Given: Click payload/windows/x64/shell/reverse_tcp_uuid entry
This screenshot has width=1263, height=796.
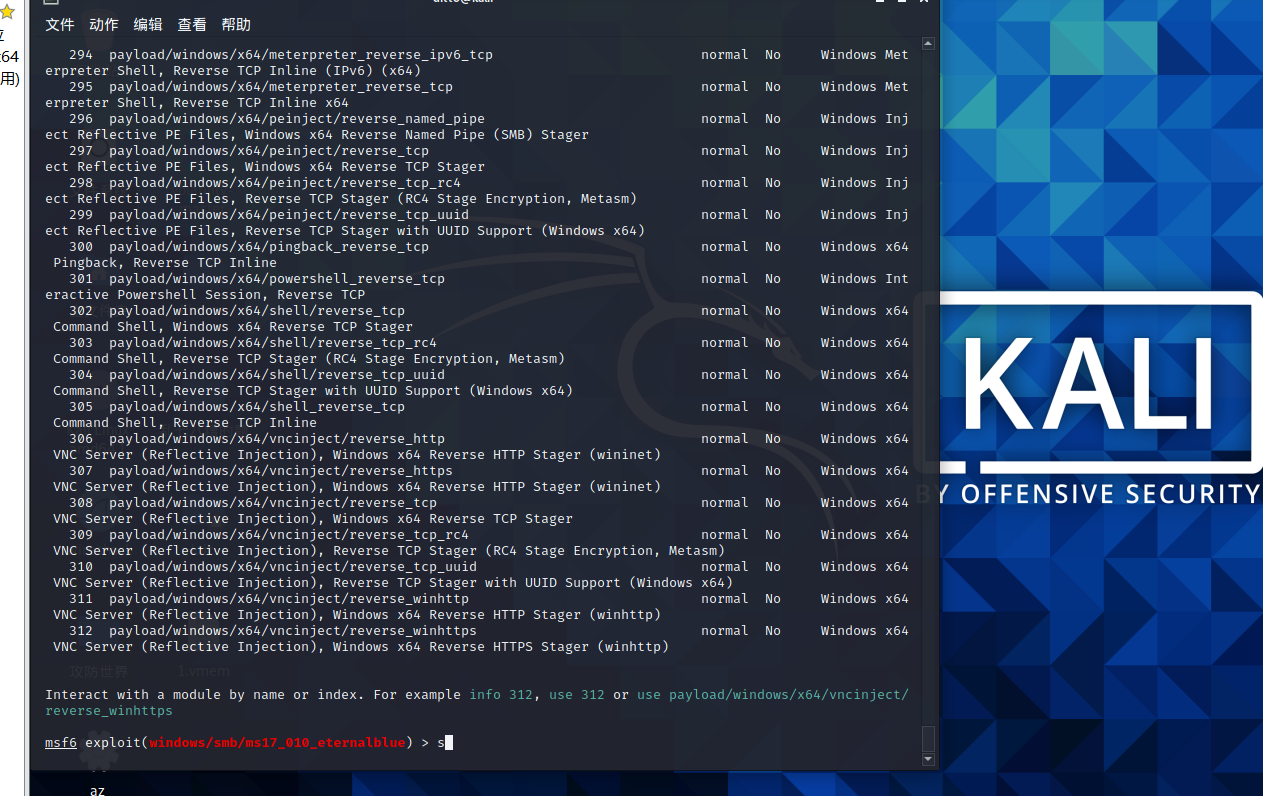Looking at the screenshot, I should 277,375.
